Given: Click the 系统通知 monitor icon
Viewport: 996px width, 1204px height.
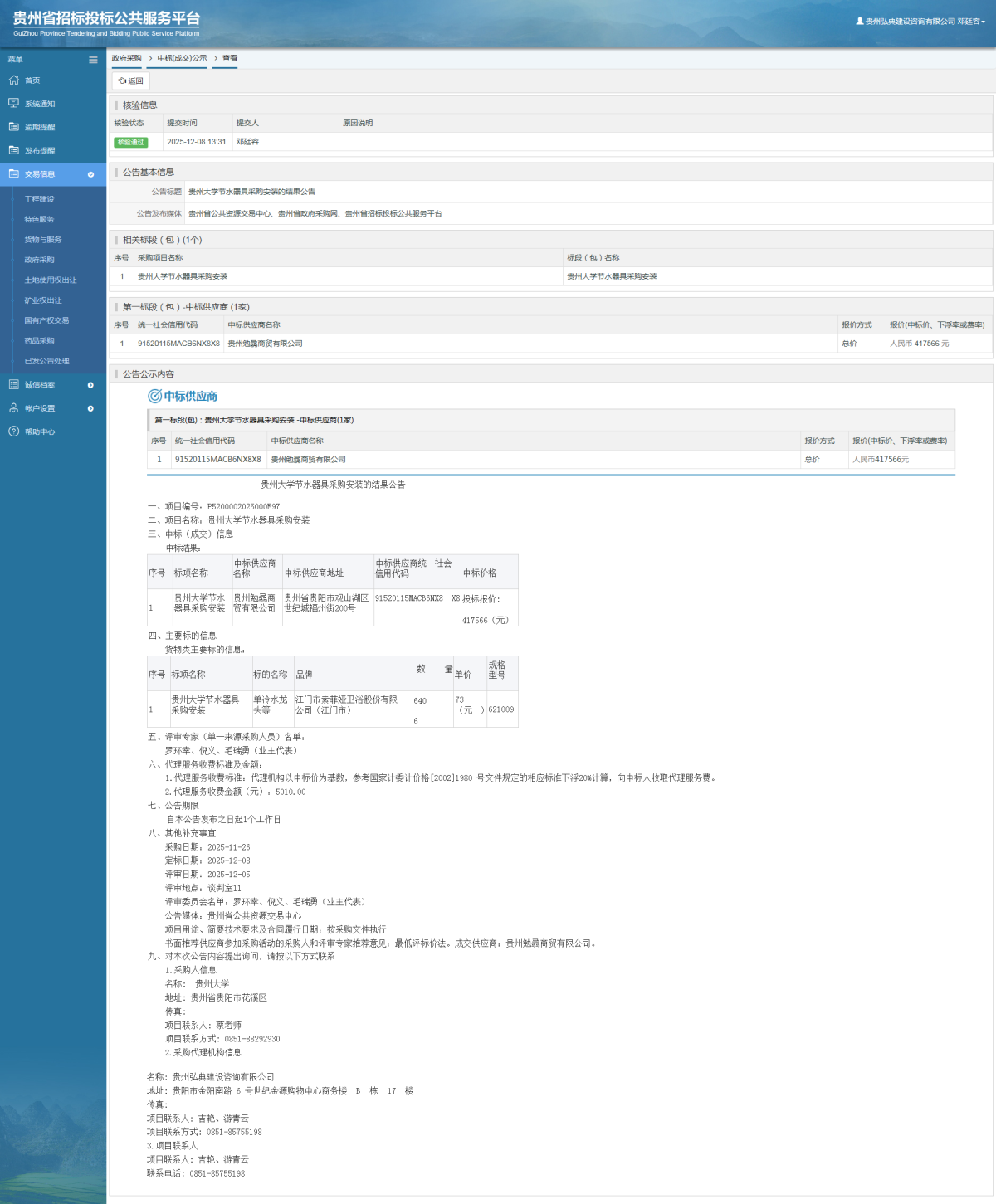Looking at the screenshot, I should tap(13, 104).
